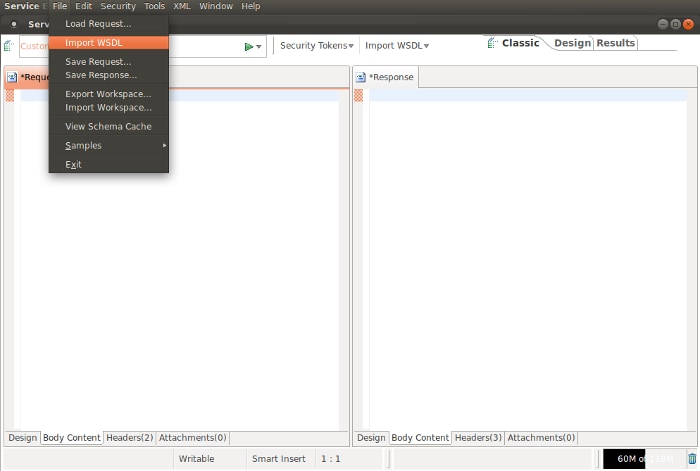Screen dimensions: 700x471
Task: Choose Load Request... from the File menu
Action: coord(108,24)
